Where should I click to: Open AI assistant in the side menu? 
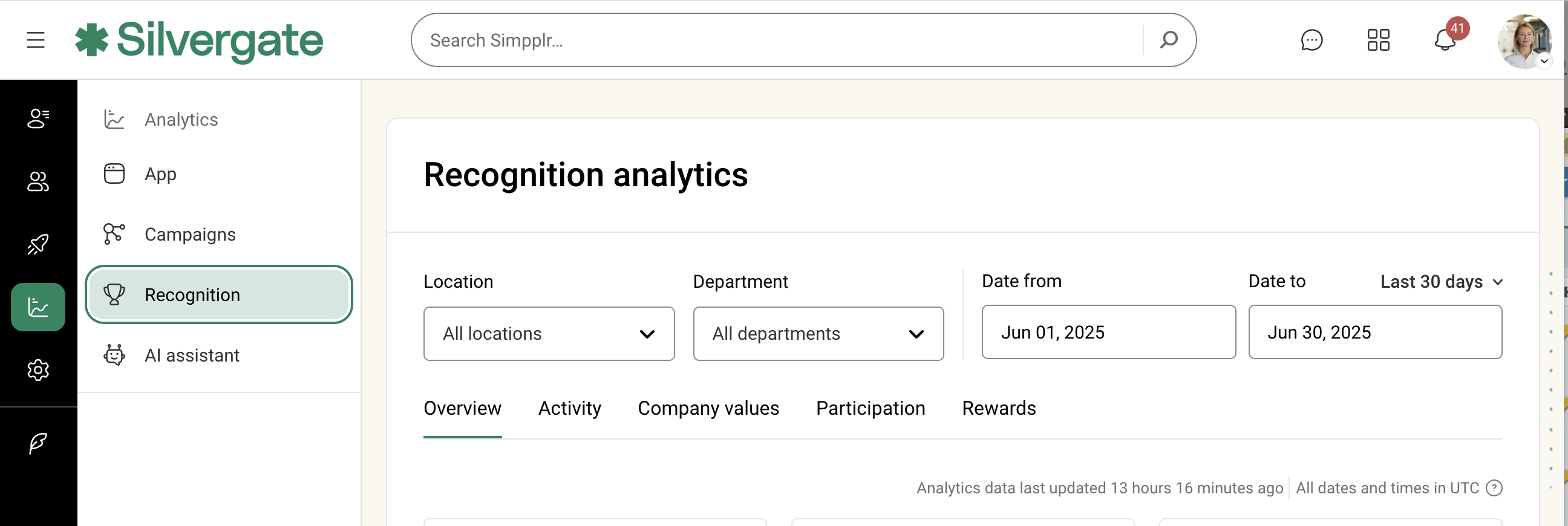click(192, 355)
